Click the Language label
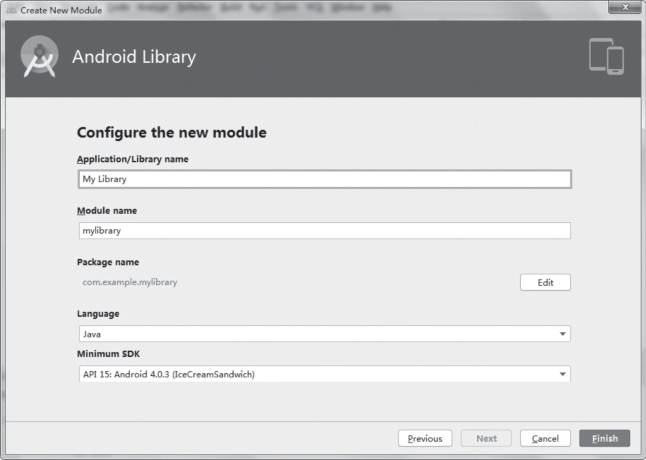 (98, 314)
